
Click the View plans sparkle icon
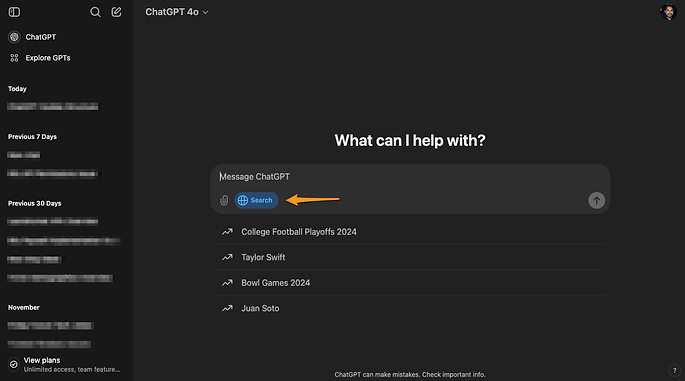pyautogui.click(x=14, y=364)
